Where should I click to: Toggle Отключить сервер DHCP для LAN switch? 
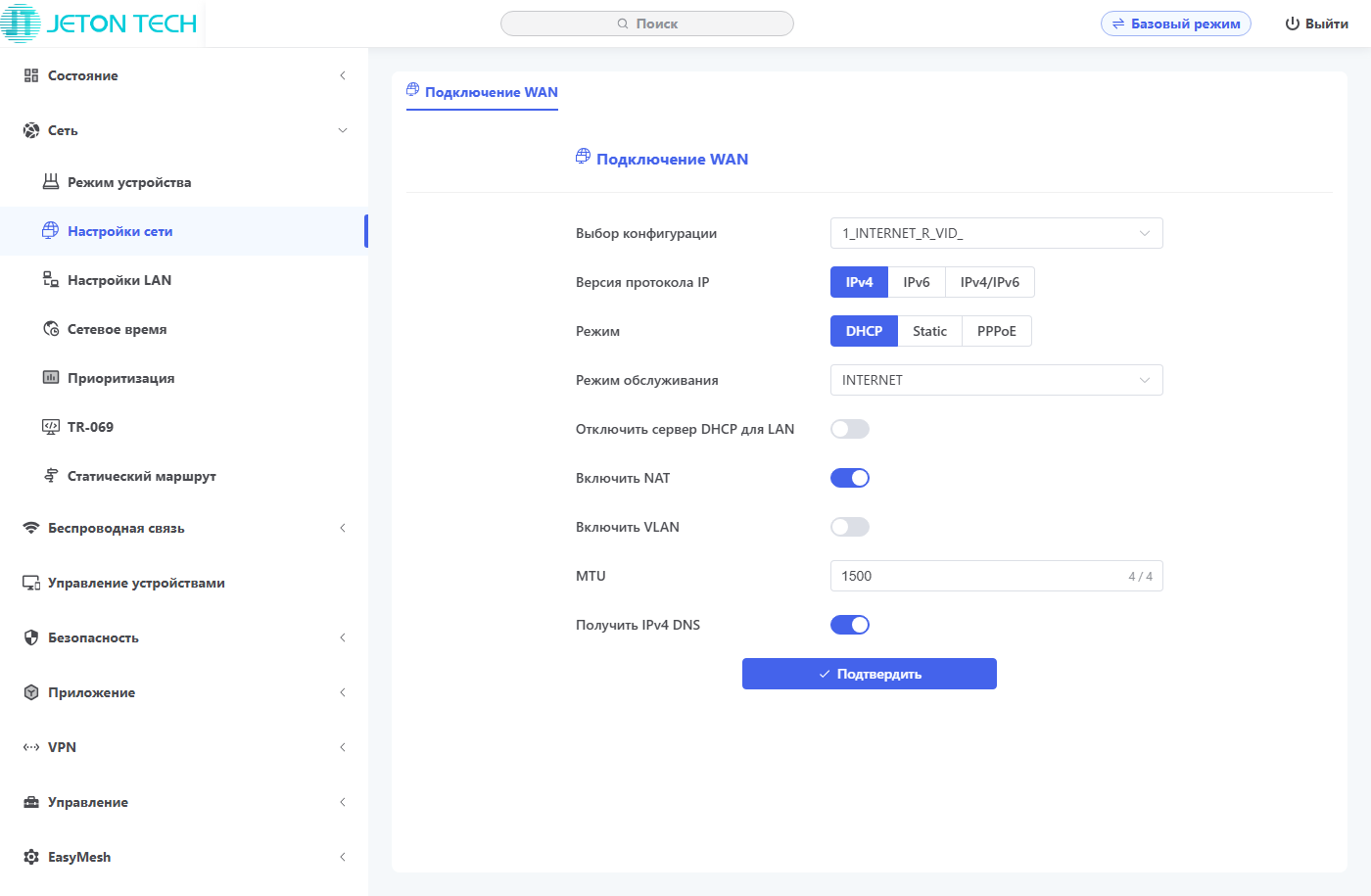point(849,429)
